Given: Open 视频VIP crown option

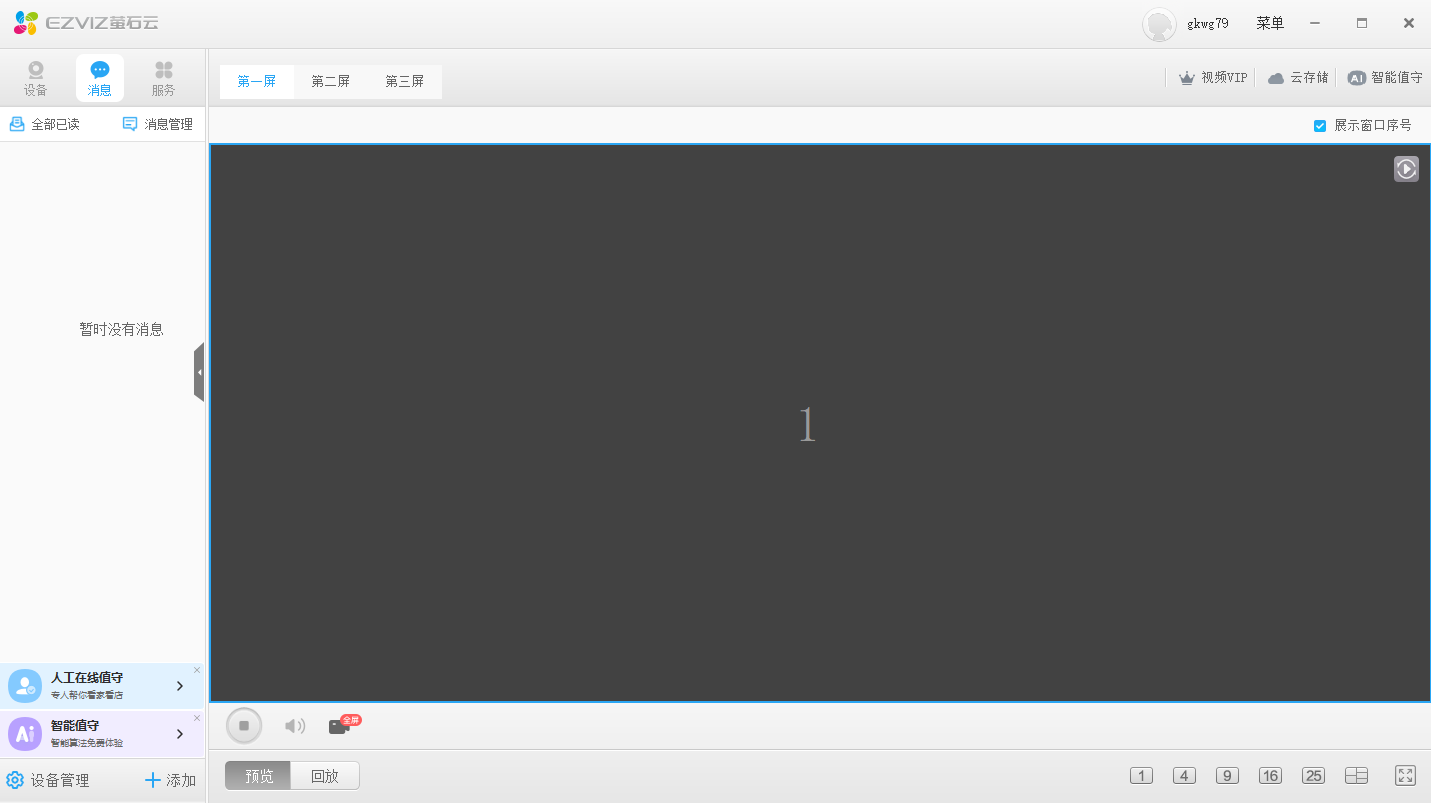Looking at the screenshot, I should coord(1213,77).
